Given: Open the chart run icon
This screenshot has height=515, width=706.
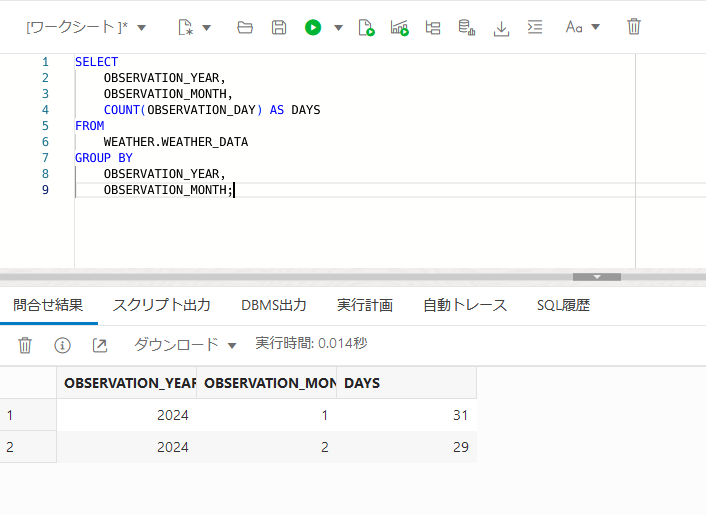Looking at the screenshot, I should pyautogui.click(x=399, y=27).
